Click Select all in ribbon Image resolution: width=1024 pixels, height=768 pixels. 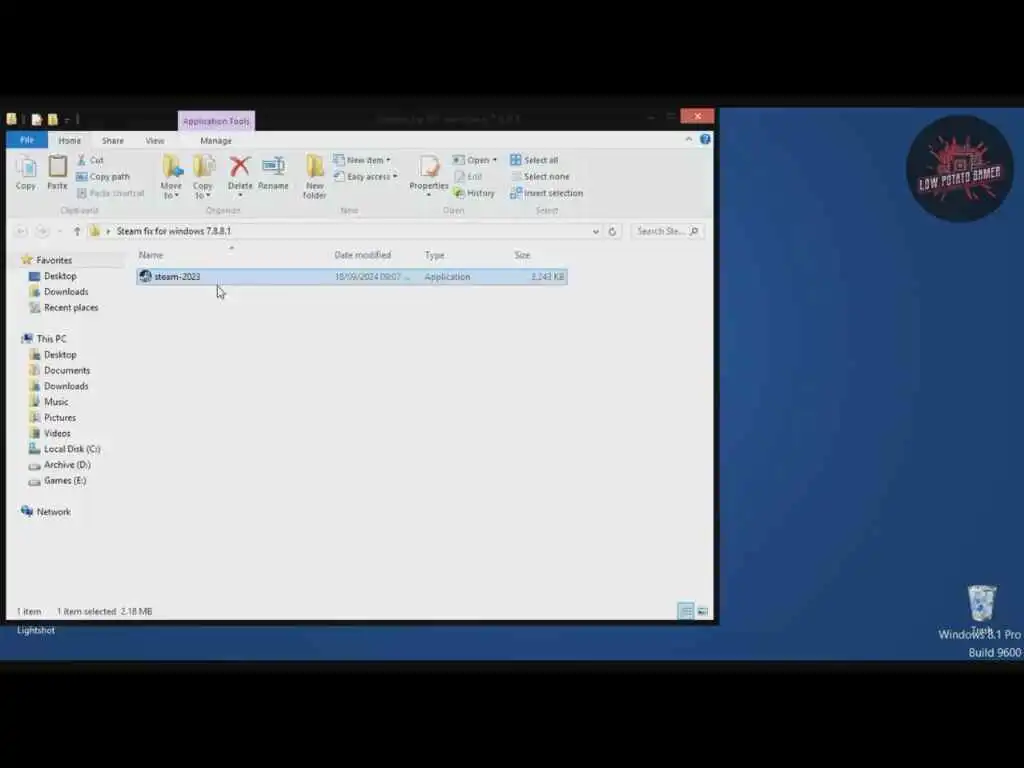click(x=534, y=160)
